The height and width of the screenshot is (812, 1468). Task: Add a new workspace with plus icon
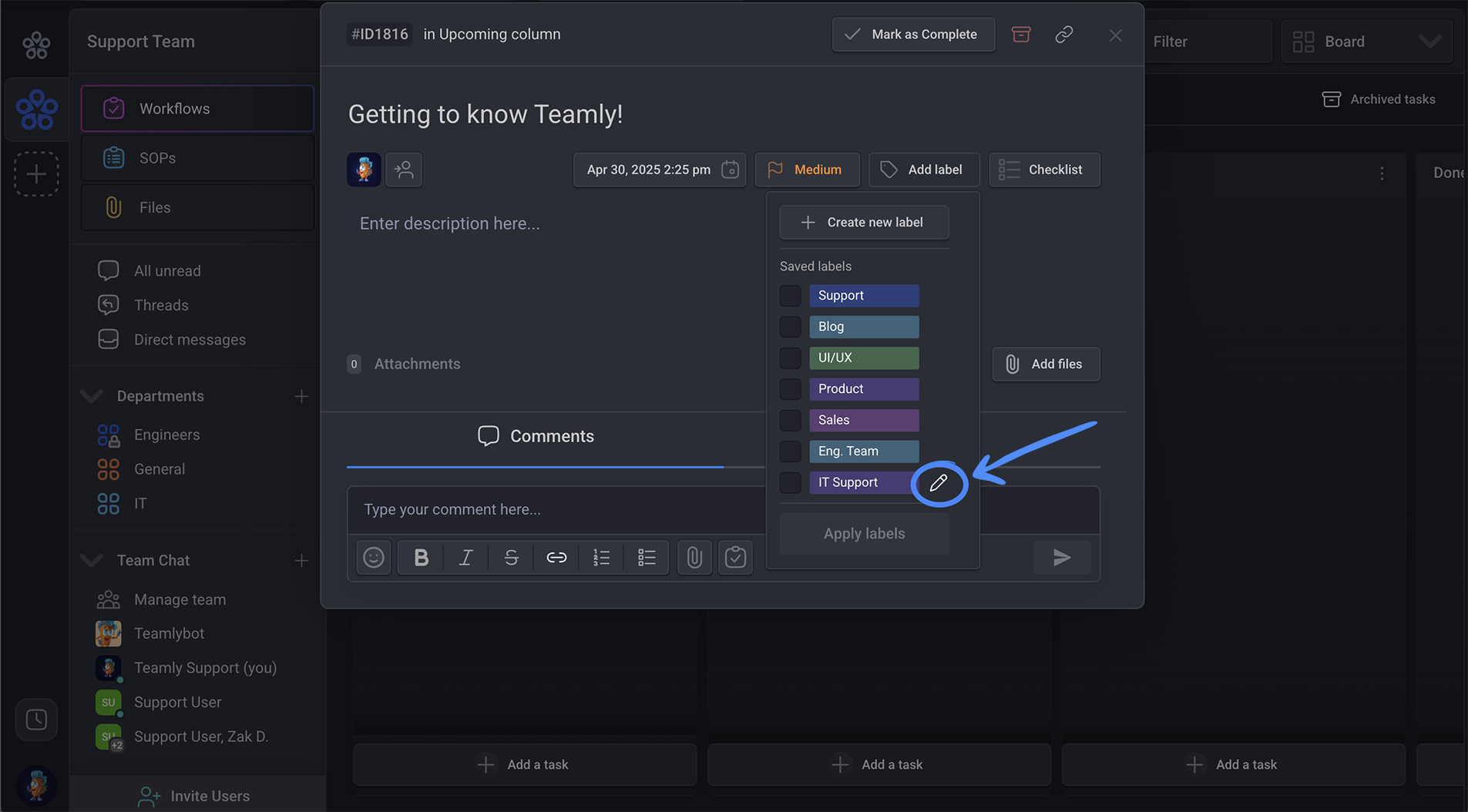point(36,174)
